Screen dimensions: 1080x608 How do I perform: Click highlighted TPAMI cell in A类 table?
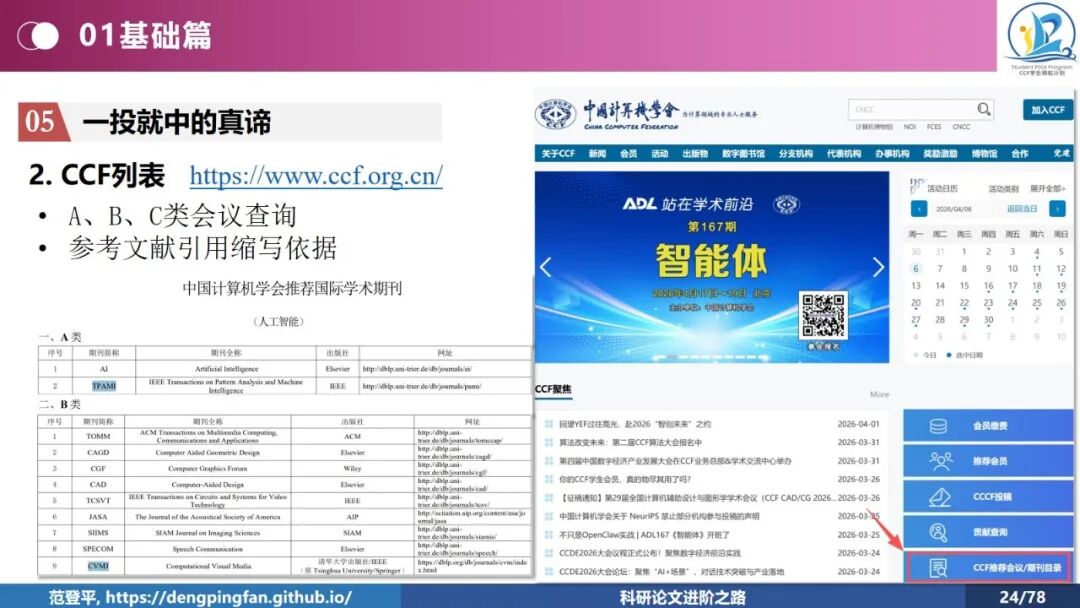pyautogui.click(x=104, y=386)
